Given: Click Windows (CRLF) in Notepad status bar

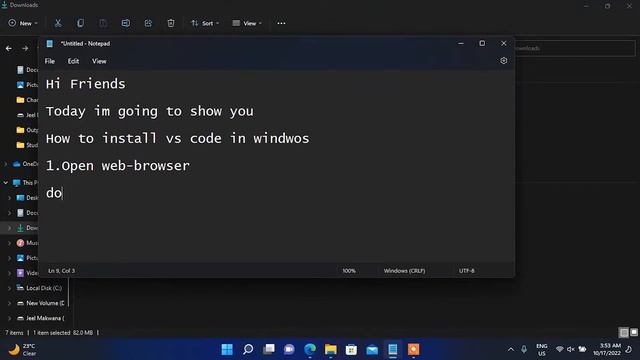Looking at the screenshot, I should (404, 271).
